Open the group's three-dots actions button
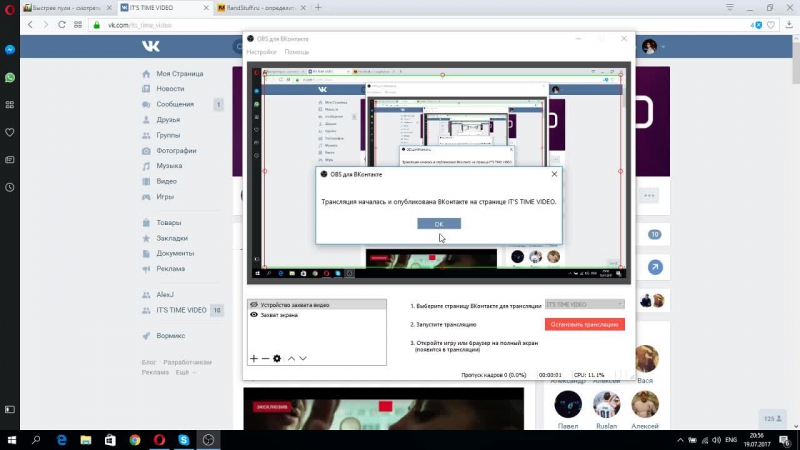This screenshot has width=800, height=450. [x=649, y=196]
